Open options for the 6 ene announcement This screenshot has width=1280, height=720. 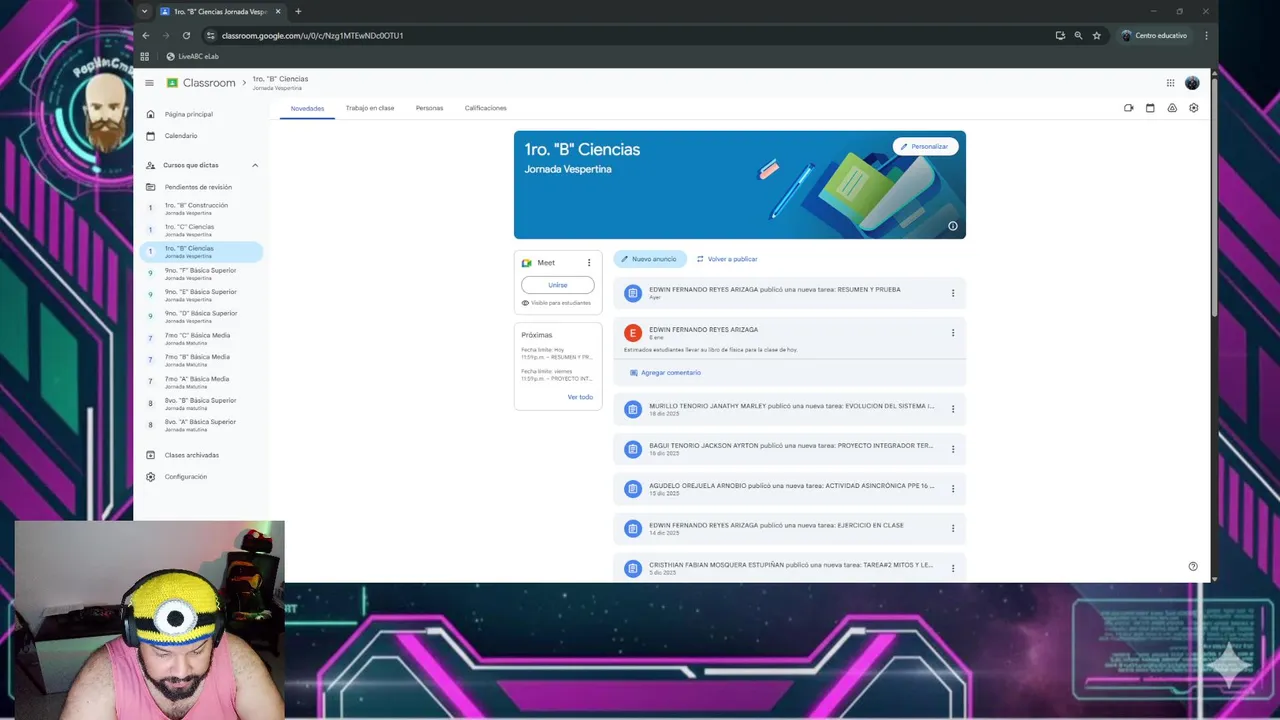point(953,333)
